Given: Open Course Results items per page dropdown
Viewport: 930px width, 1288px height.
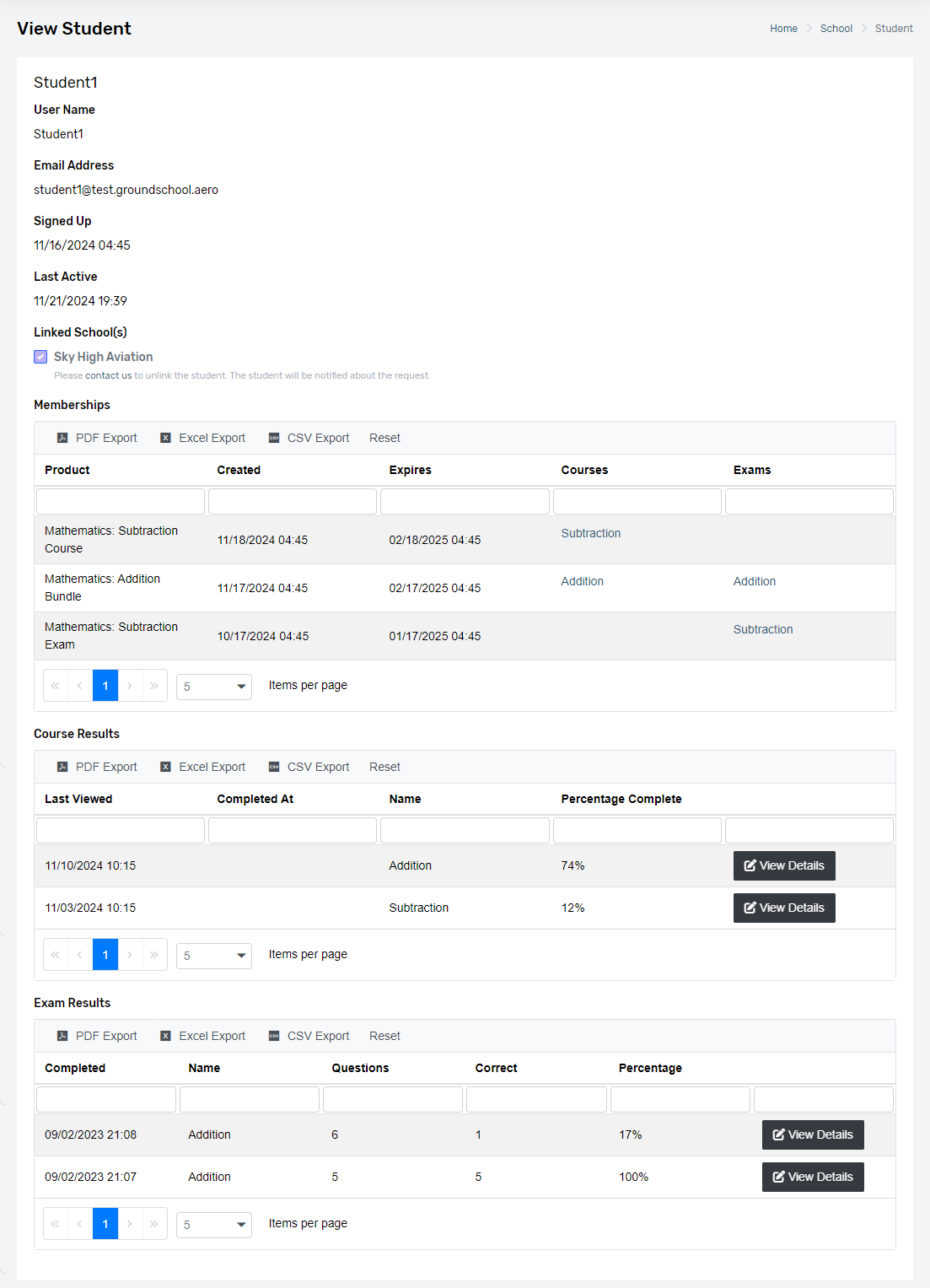Looking at the screenshot, I should pos(214,956).
